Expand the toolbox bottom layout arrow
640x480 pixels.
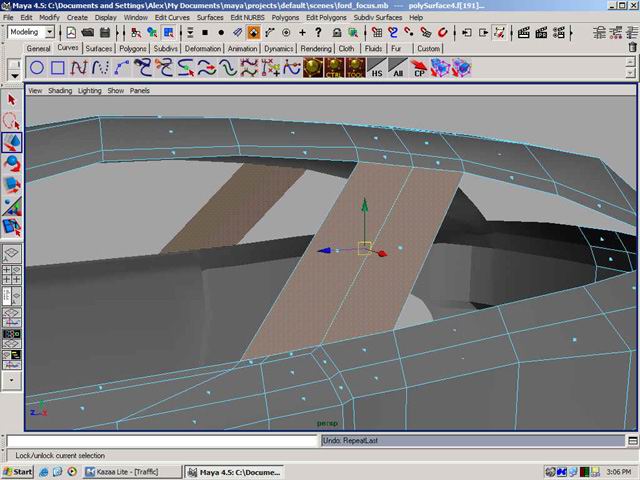[x=12, y=381]
